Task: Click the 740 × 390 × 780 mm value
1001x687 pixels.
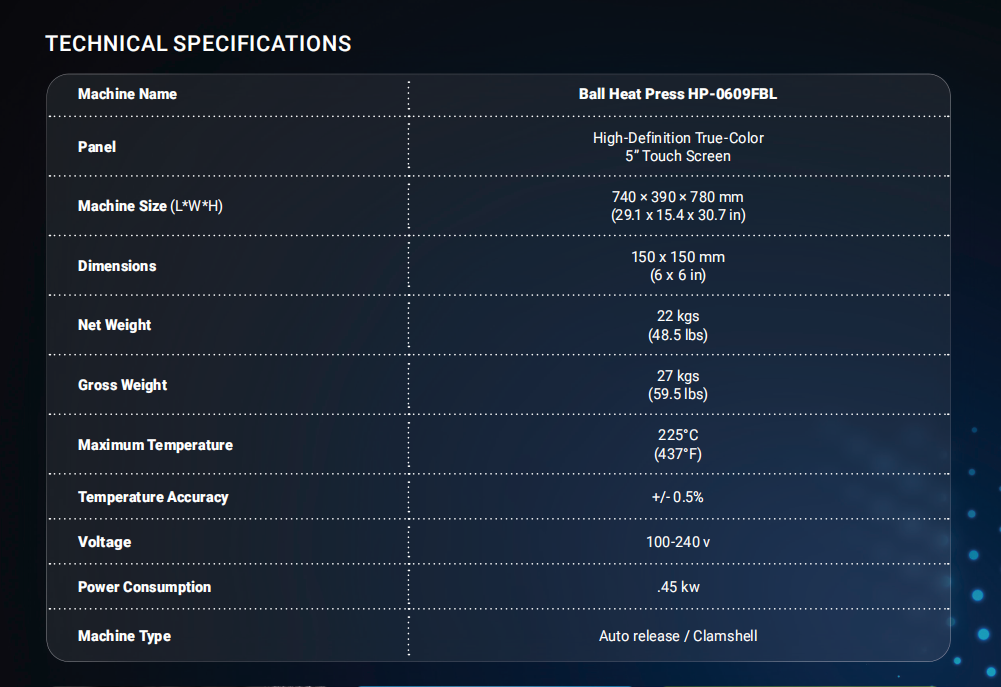Action: (x=678, y=197)
